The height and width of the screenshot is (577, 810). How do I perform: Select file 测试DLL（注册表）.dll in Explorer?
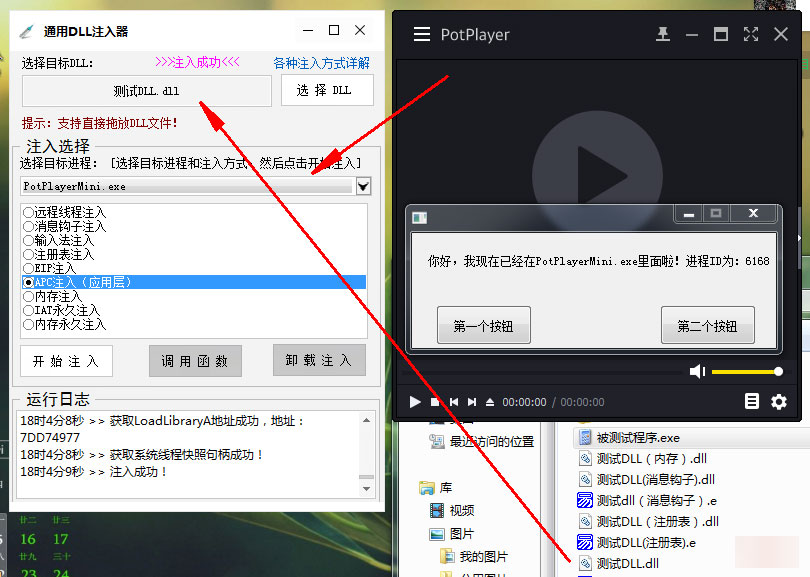coord(658,521)
